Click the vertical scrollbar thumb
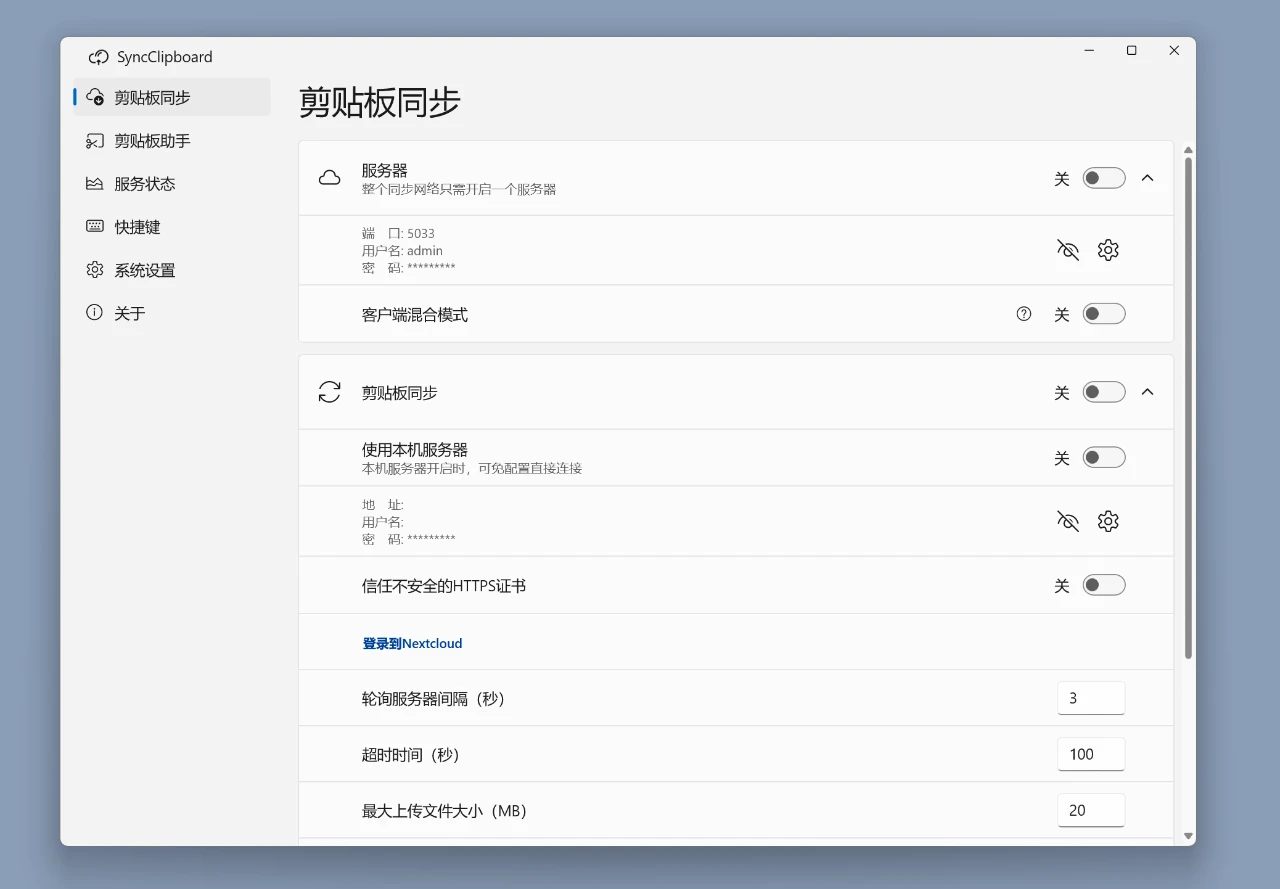This screenshot has height=889, width=1280. point(1188,408)
